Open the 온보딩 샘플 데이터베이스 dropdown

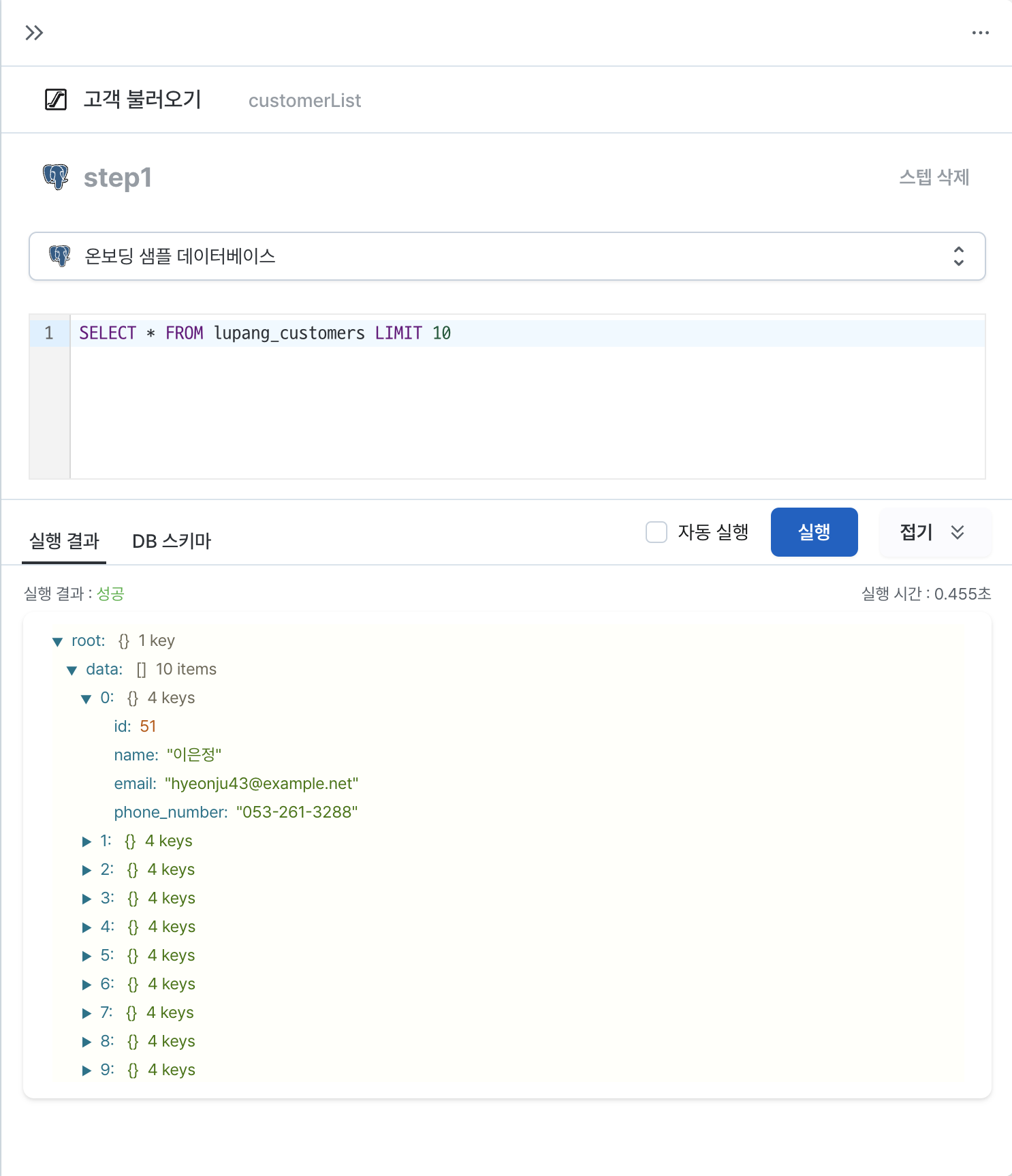pyautogui.click(x=507, y=256)
